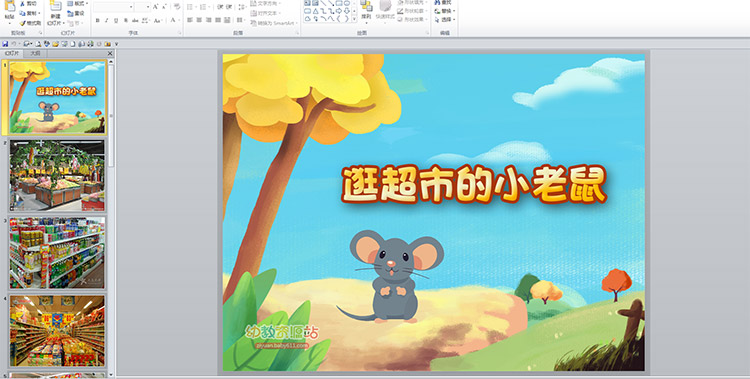This screenshot has width=750, height=379.
Task: Select the rounded rectangle shape
Action: [x=308, y=11]
